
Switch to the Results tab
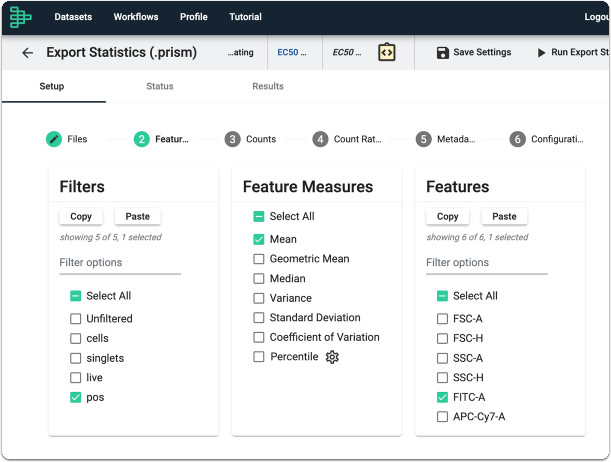point(268,86)
